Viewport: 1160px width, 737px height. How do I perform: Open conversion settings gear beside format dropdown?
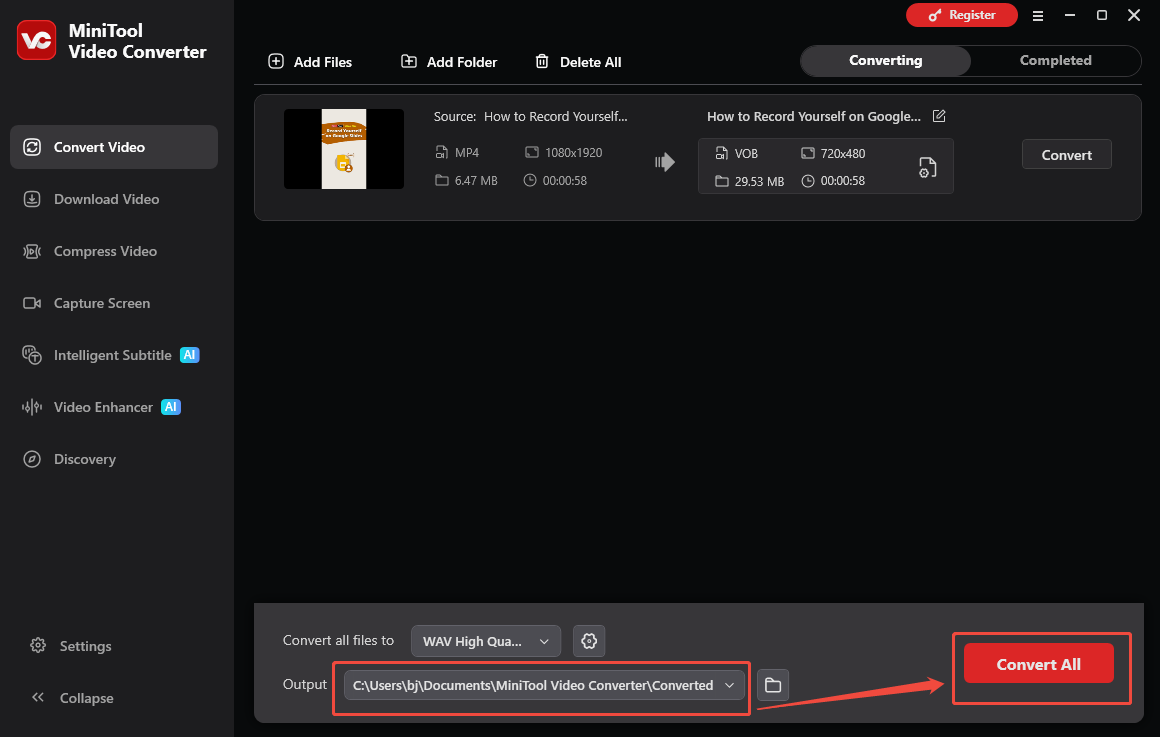(589, 641)
